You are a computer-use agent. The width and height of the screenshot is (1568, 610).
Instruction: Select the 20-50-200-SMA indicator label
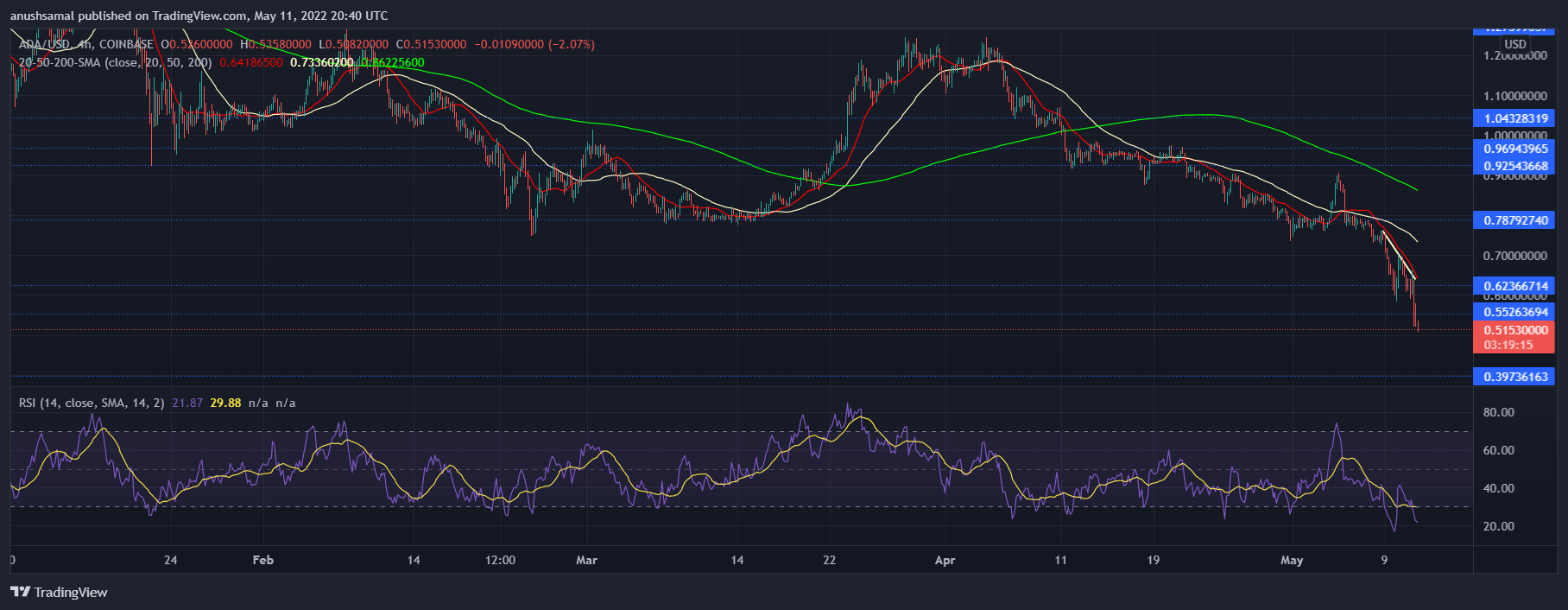click(115, 62)
